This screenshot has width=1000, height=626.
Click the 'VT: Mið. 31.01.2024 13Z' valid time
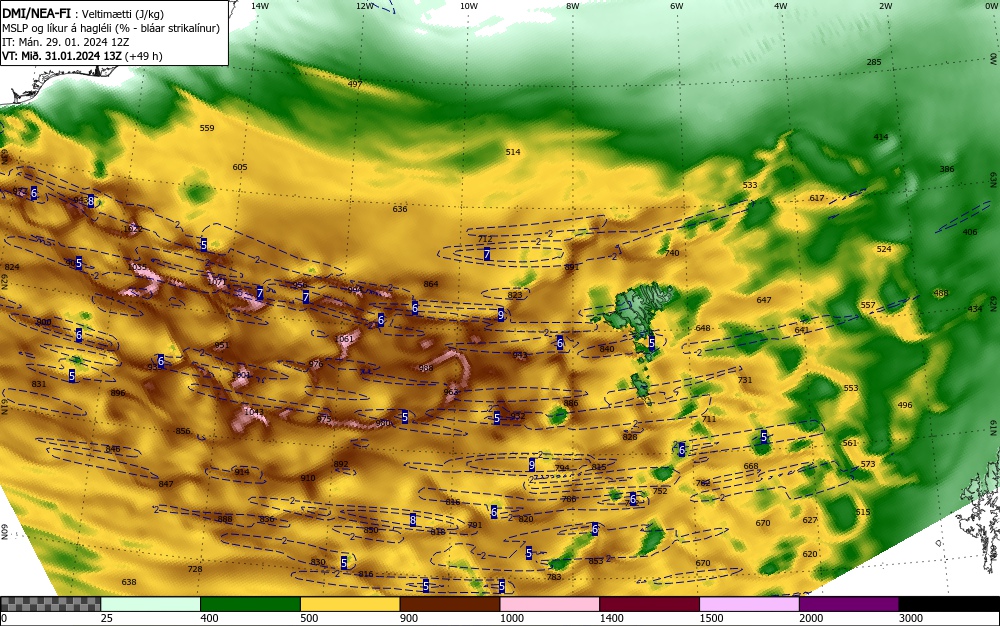[62, 56]
